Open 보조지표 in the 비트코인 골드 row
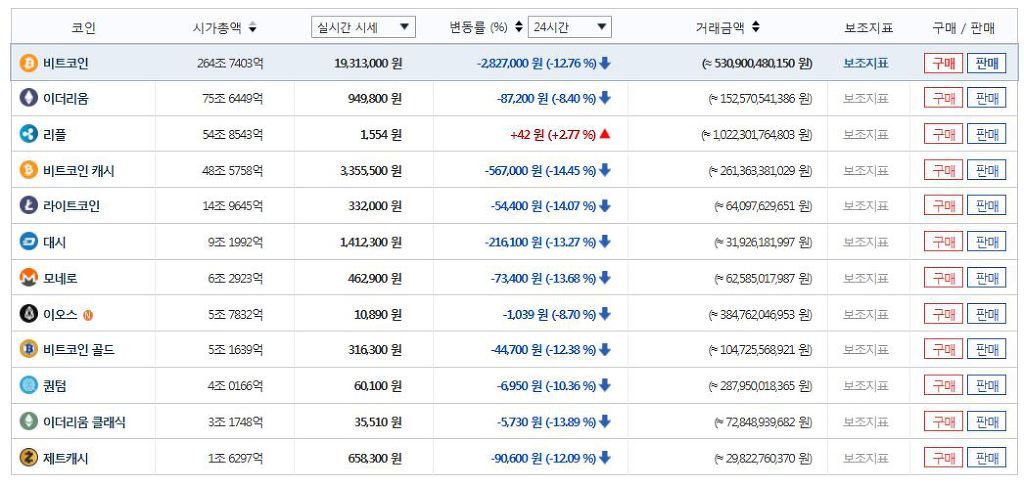The image size is (1024, 487). pyautogui.click(x=866, y=350)
